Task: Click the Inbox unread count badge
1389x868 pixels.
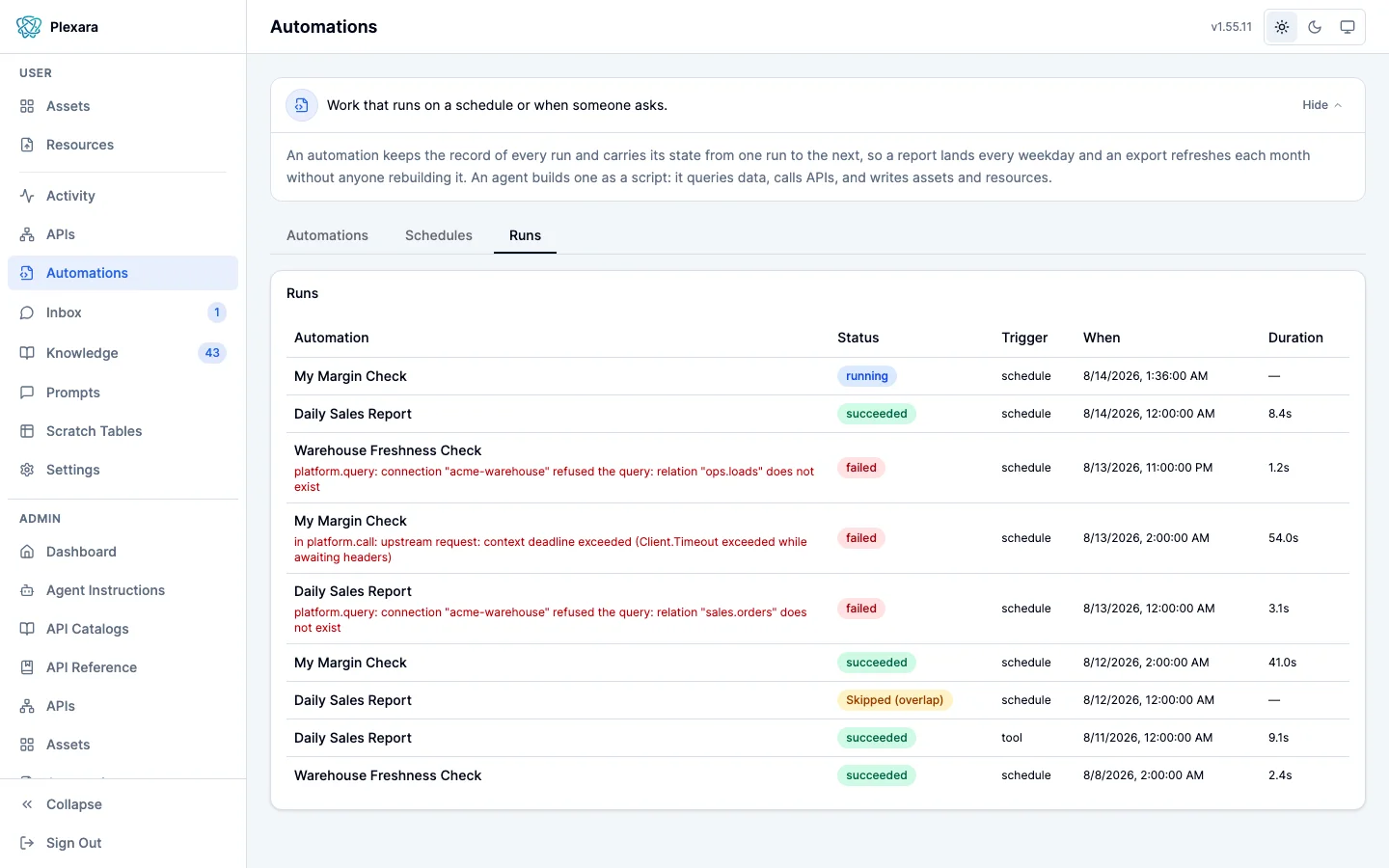Action: [217, 312]
